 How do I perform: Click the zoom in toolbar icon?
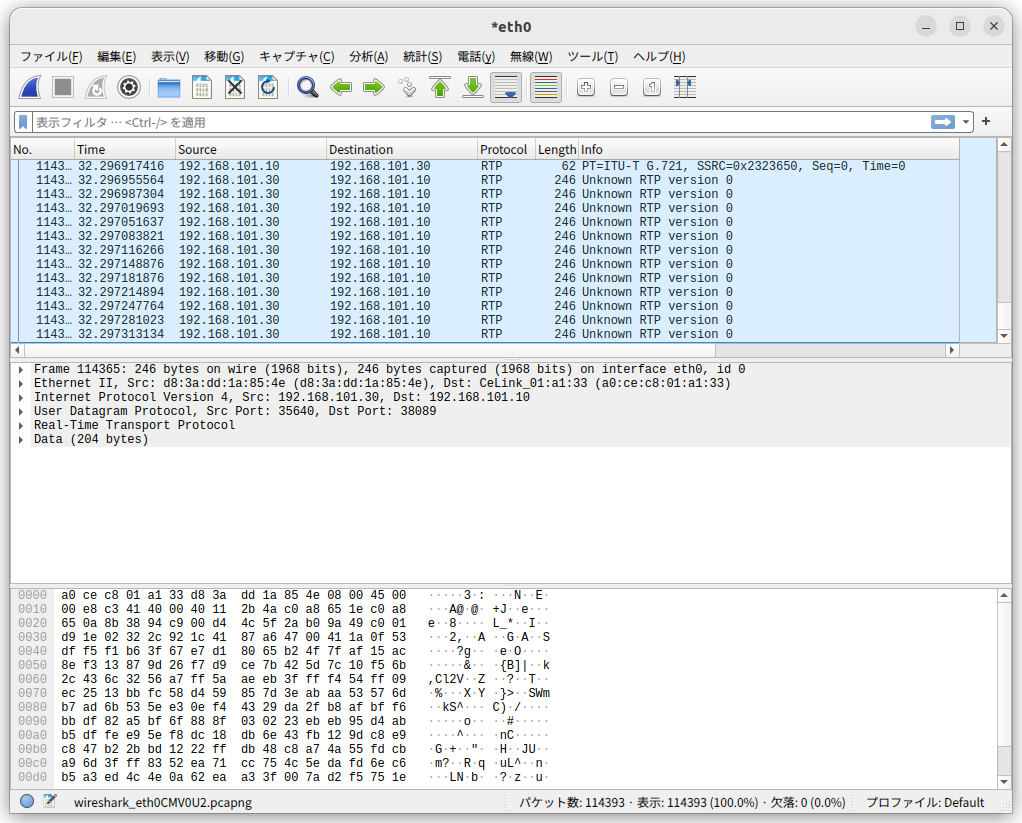[x=586, y=88]
